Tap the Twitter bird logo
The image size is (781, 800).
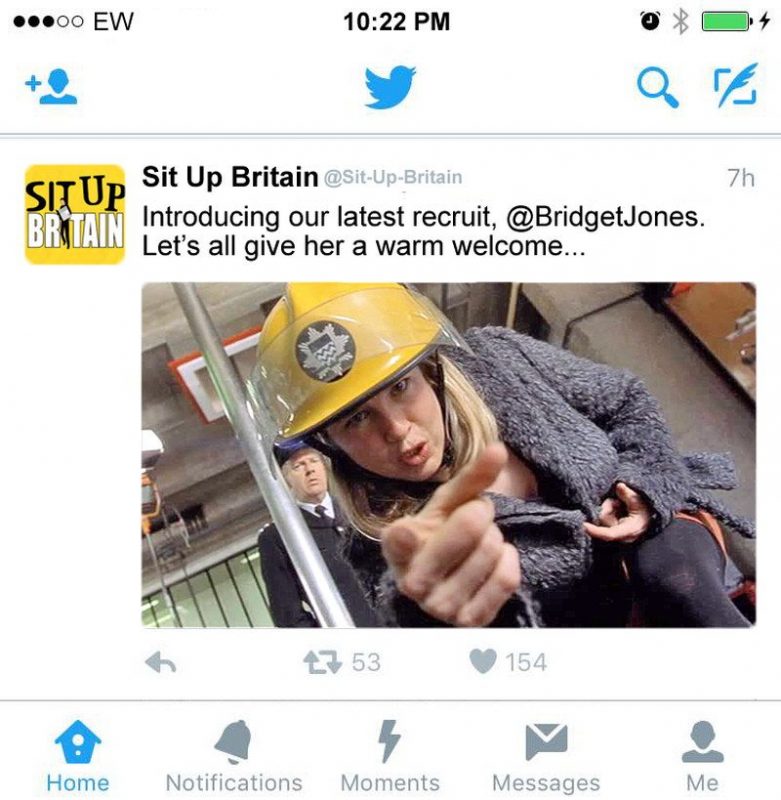(x=390, y=86)
